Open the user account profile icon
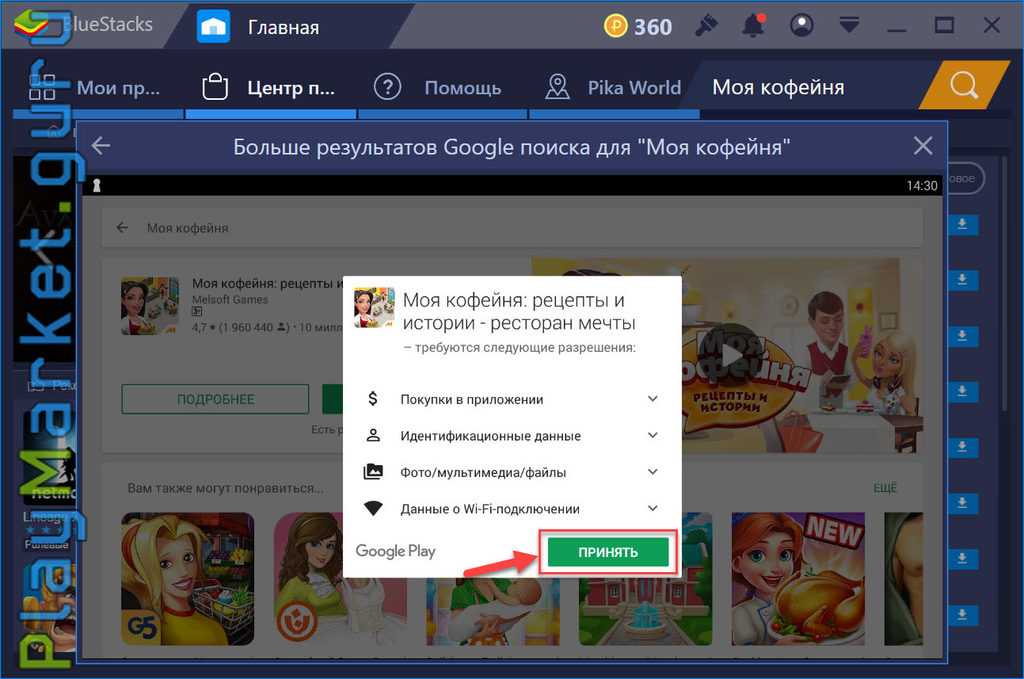The width and height of the screenshot is (1024, 679). tap(801, 26)
